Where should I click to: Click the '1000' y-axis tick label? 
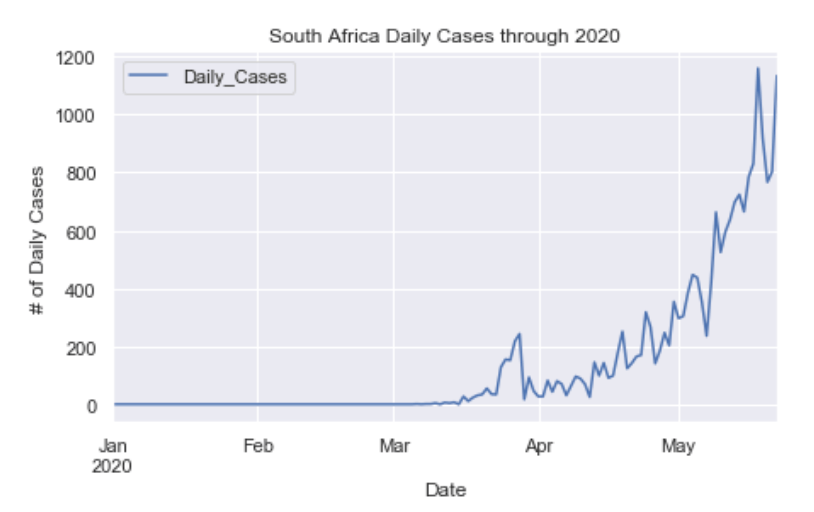tap(77, 115)
